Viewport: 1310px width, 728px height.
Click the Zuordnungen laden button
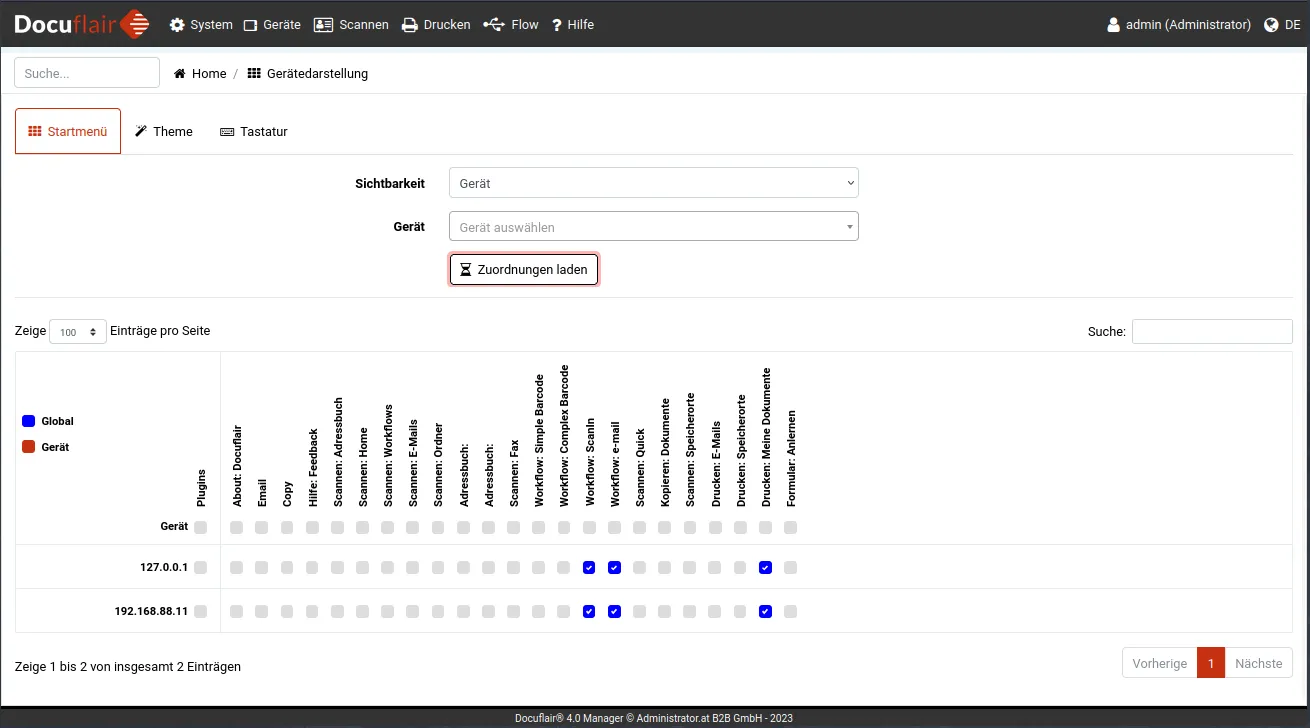click(524, 270)
